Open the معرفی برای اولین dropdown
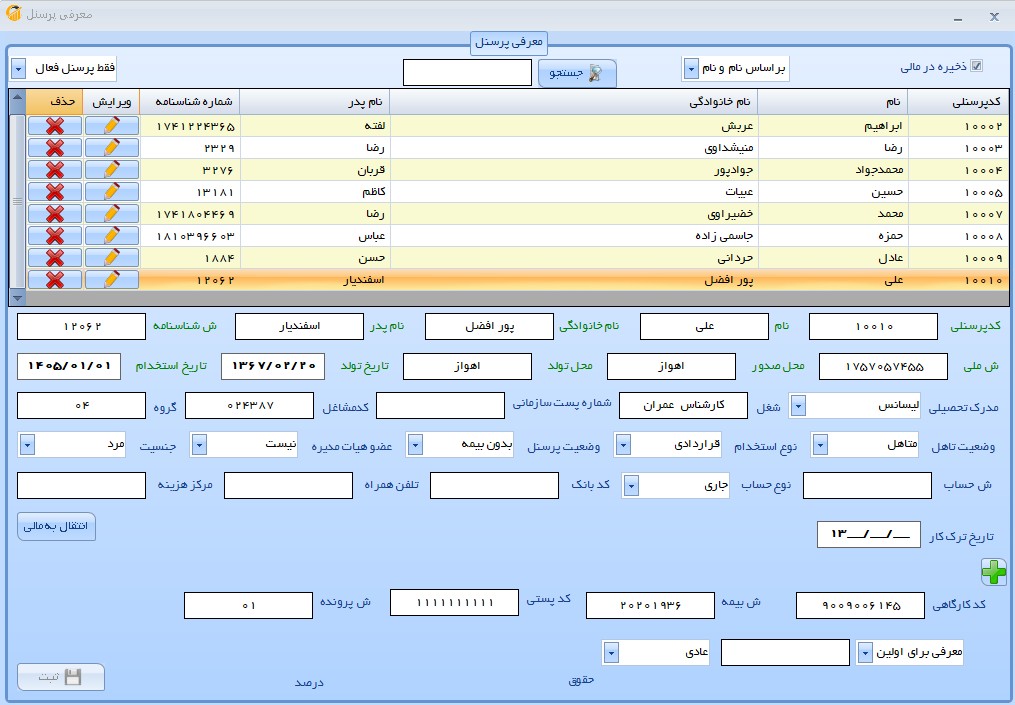The height and width of the screenshot is (705, 1015). tap(865, 653)
